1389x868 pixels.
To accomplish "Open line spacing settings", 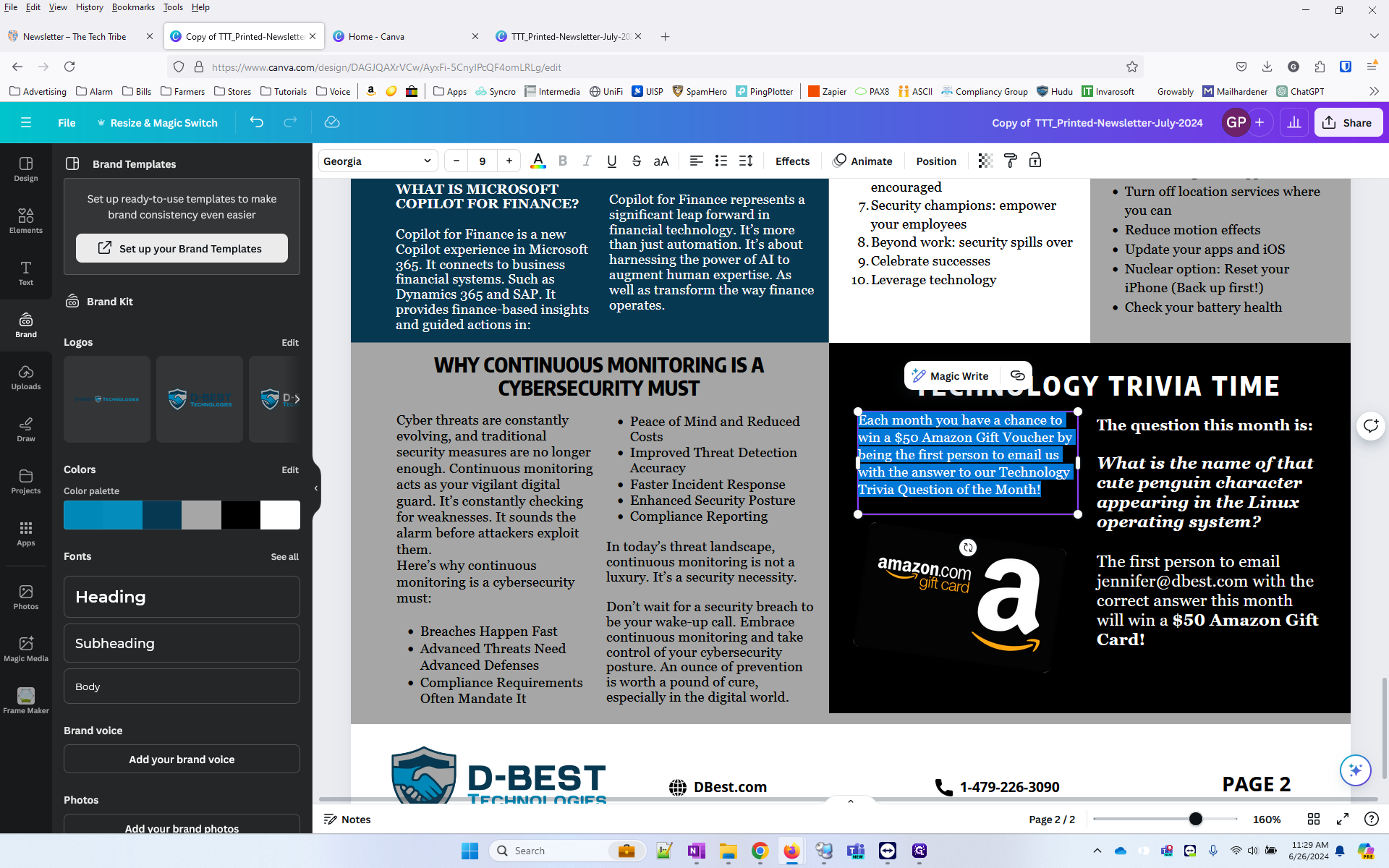I will [x=746, y=161].
